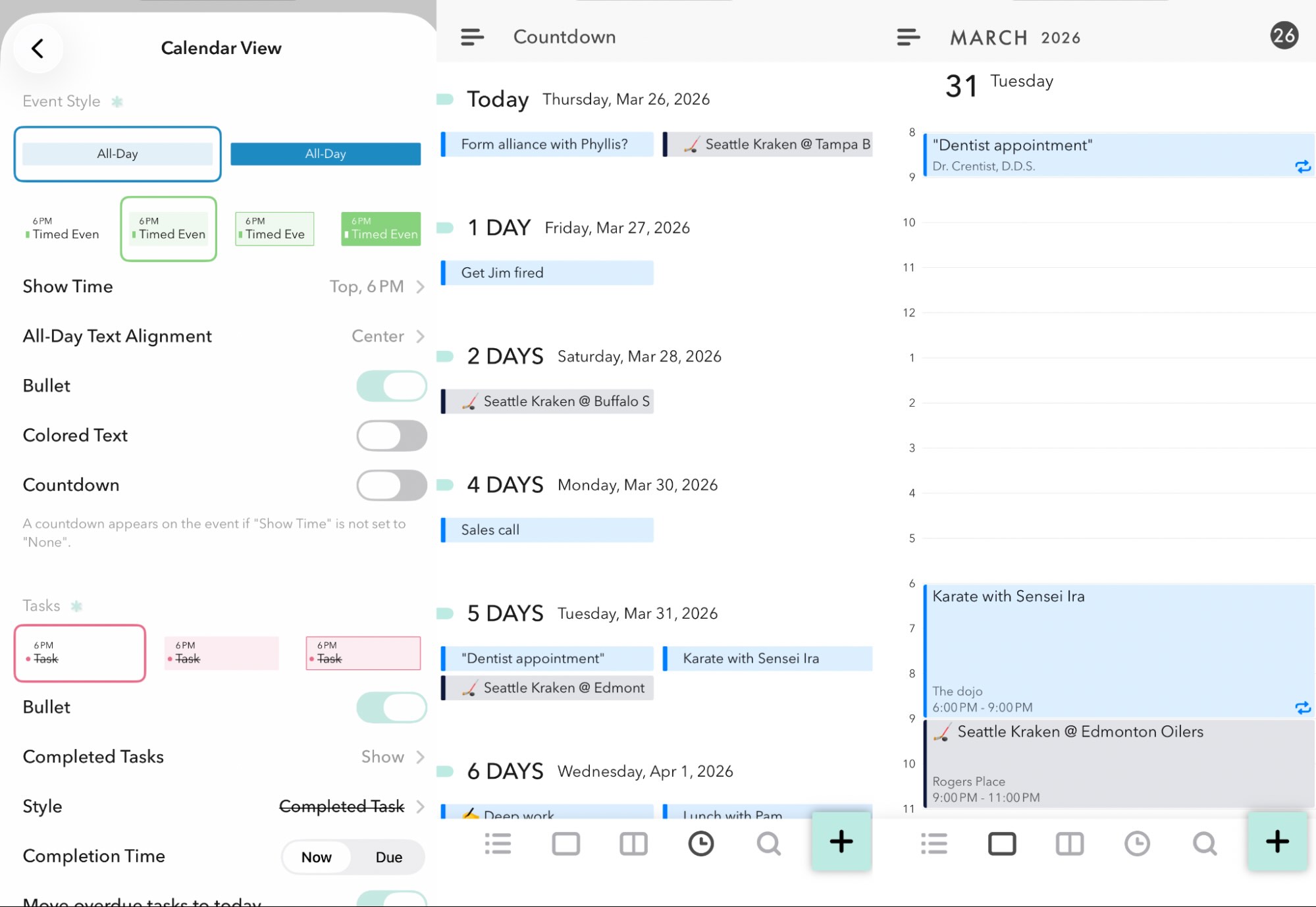Enable the Colored Text toggle
Viewport: 1316px width, 907px height.
[391, 435]
